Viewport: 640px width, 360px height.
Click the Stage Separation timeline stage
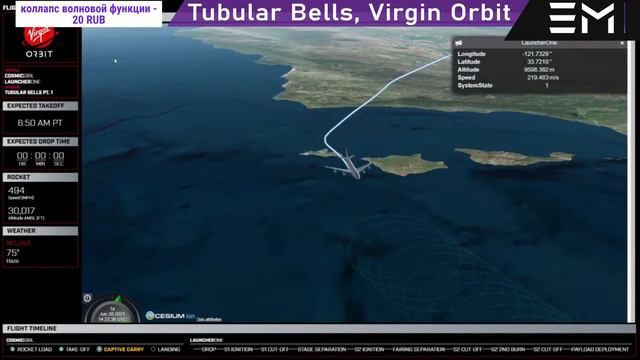point(322,349)
